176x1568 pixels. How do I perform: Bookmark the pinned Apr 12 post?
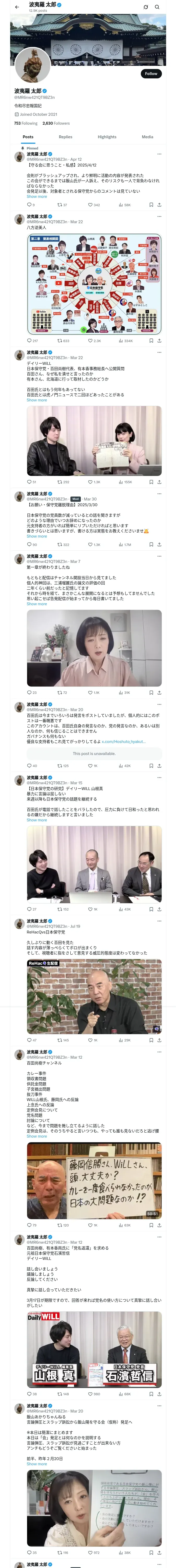tap(151, 205)
